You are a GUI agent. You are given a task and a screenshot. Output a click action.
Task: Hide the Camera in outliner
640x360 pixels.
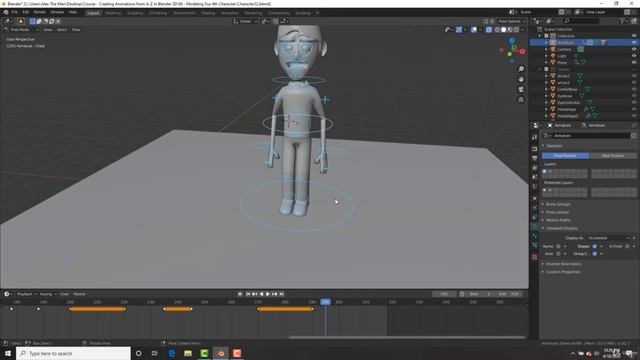click(634, 49)
